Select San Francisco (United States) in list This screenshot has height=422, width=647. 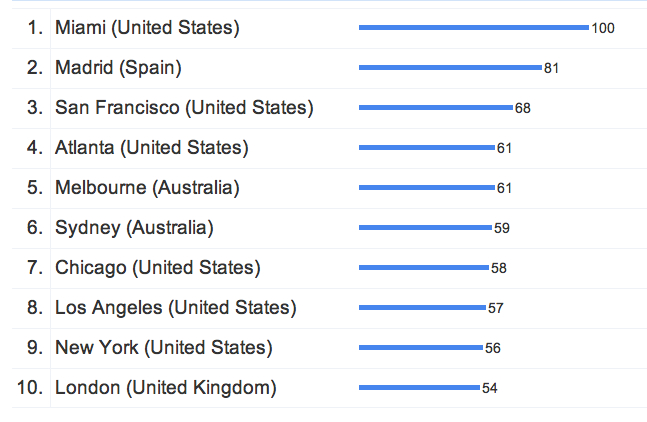point(184,108)
